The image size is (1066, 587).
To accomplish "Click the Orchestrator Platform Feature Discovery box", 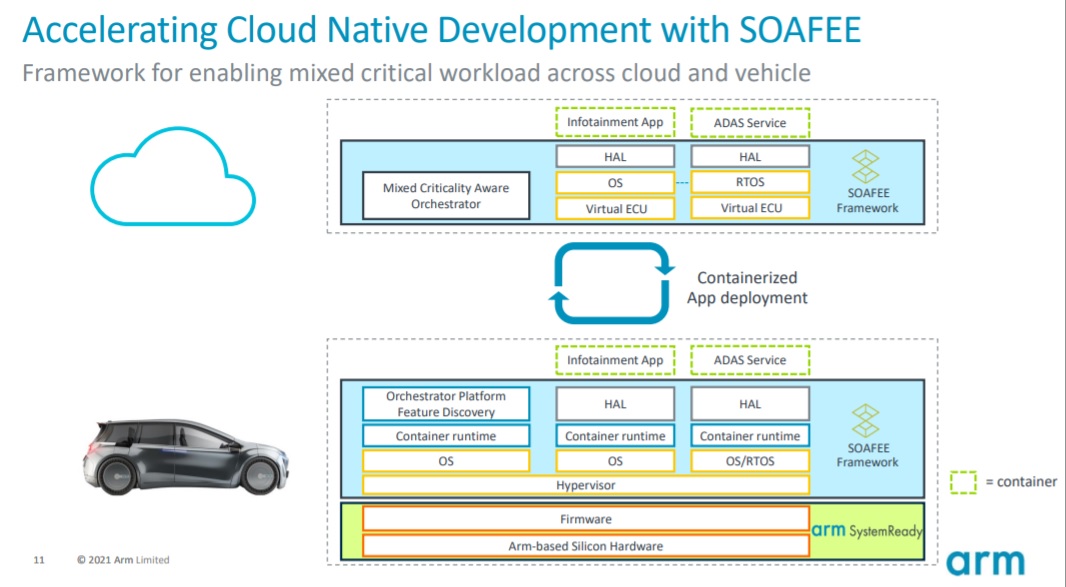I will tap(446, 404).
